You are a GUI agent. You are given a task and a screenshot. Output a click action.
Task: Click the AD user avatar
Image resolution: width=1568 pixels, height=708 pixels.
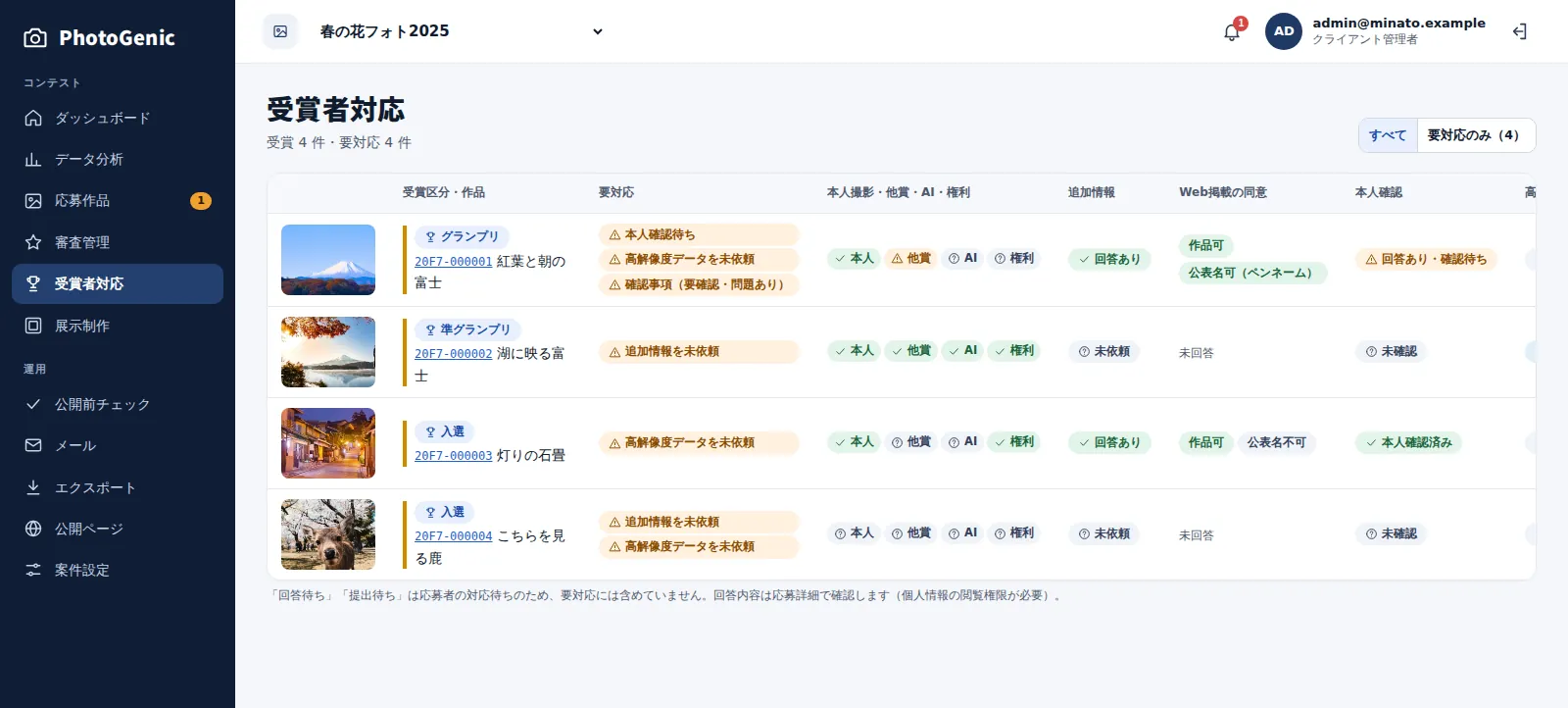[x=1284, y=31]
